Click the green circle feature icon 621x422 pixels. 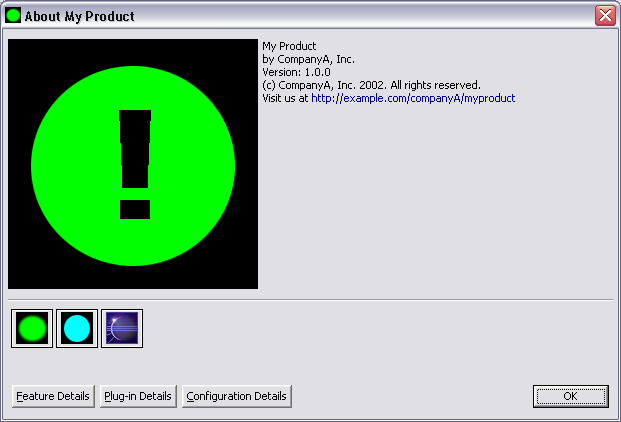click(32, 328)
